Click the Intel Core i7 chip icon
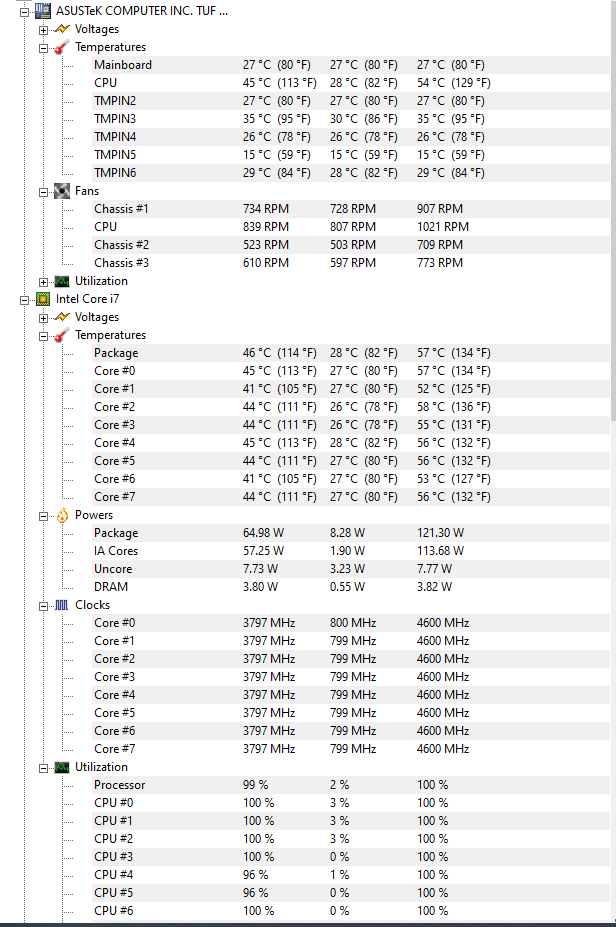 (41, 299)
